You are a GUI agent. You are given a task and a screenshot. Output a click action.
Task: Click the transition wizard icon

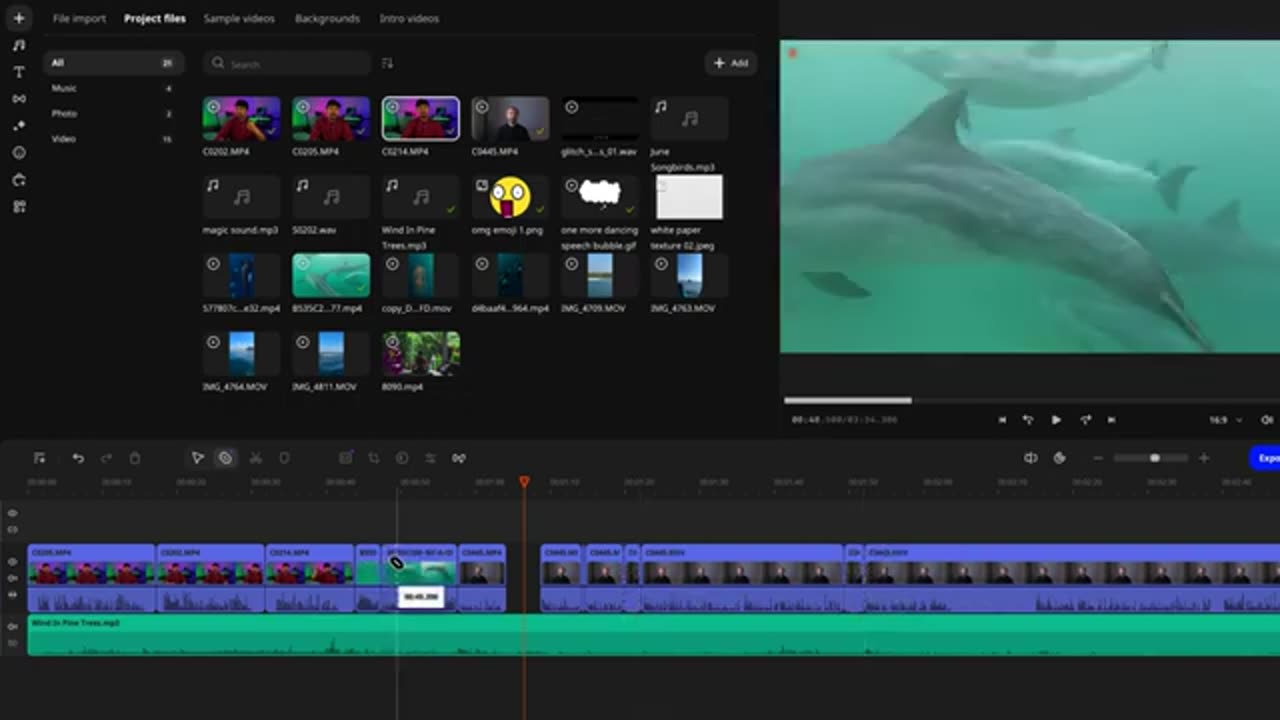click(x=459, y=458)
